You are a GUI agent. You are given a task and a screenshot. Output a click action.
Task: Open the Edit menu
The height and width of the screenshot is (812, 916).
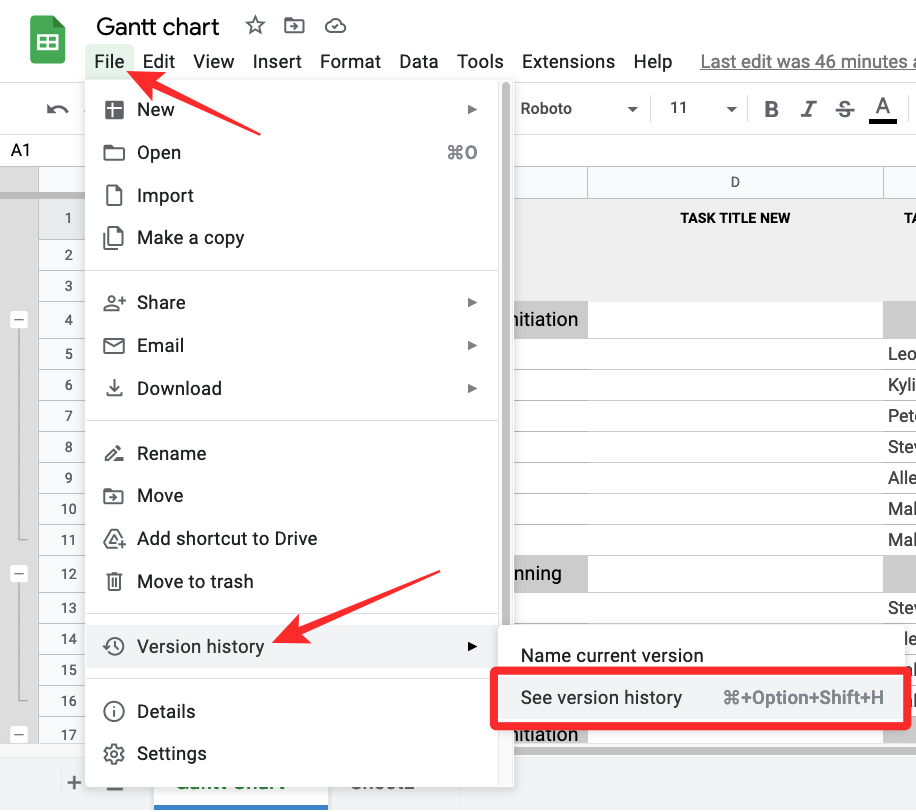coord(158,61)
